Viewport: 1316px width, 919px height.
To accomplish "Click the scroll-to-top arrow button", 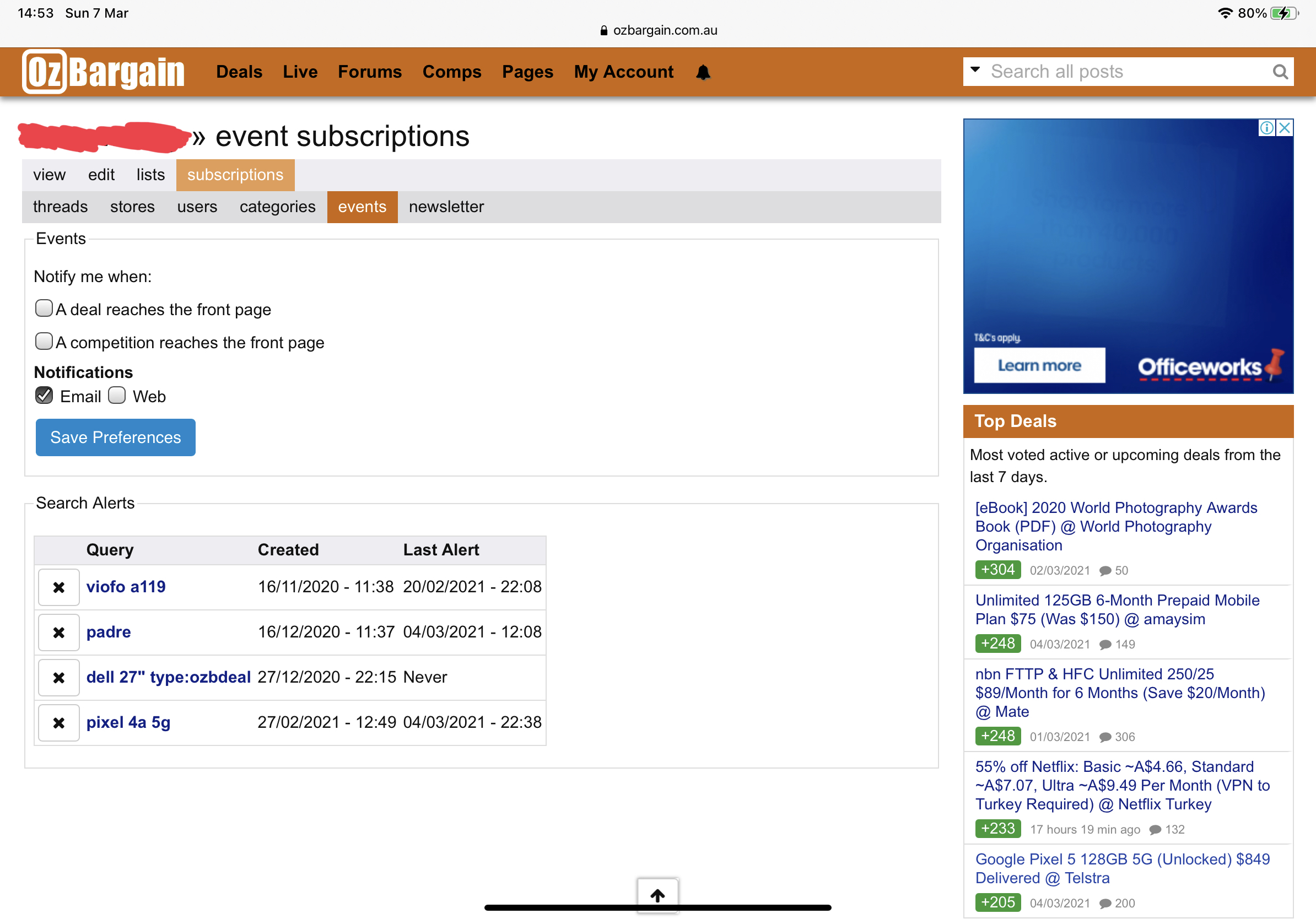I will 657,895.
